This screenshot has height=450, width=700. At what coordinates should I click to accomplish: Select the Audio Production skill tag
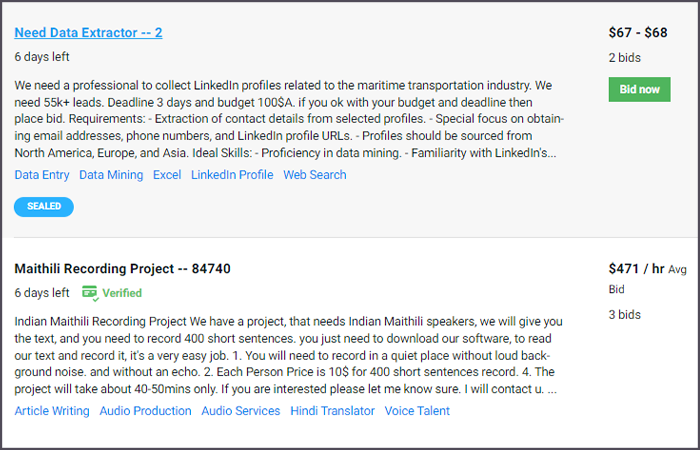click(x=145, y=411)
